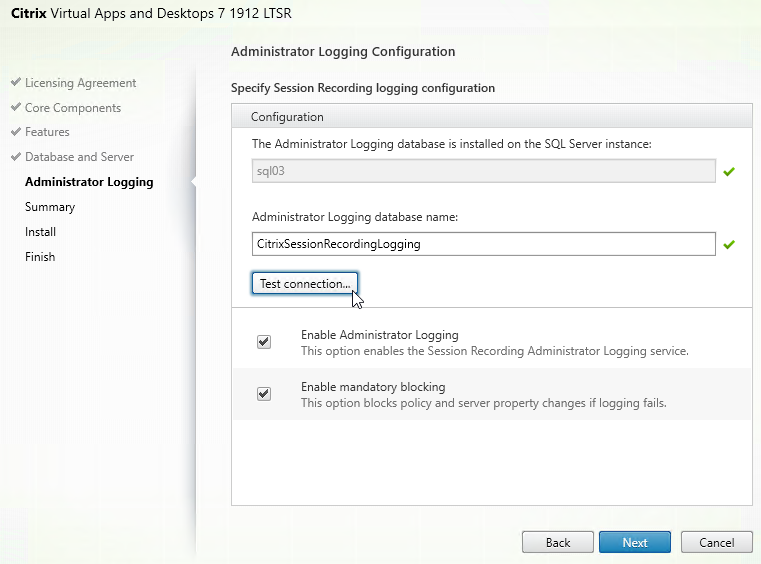Select Summary step in sidebar
Screen dimensions: 761x564
point(50,207)
